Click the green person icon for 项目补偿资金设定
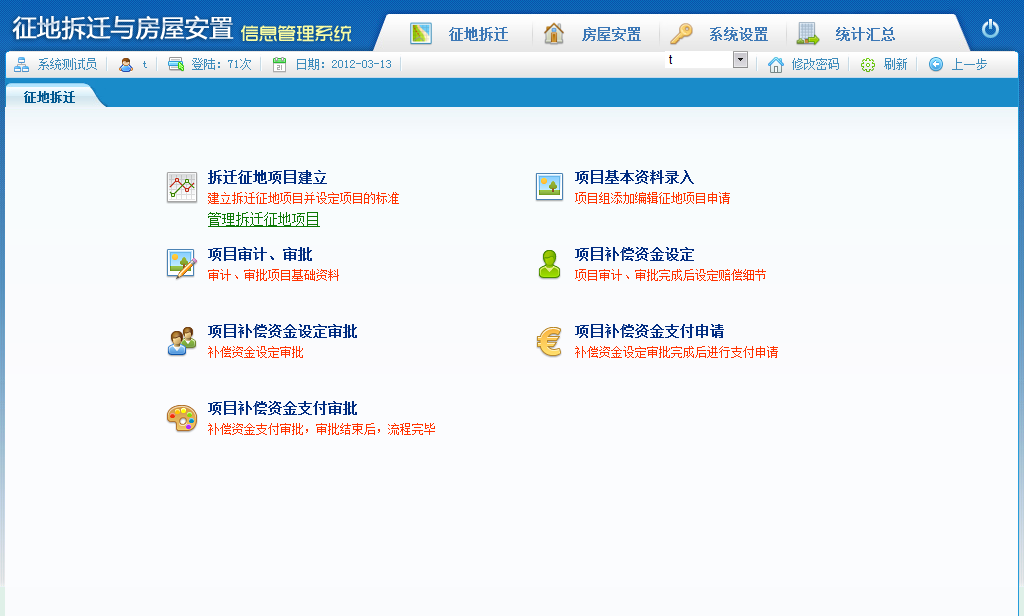The width and height of the screenshot is (1024, 616). click(x=549, y=264)
